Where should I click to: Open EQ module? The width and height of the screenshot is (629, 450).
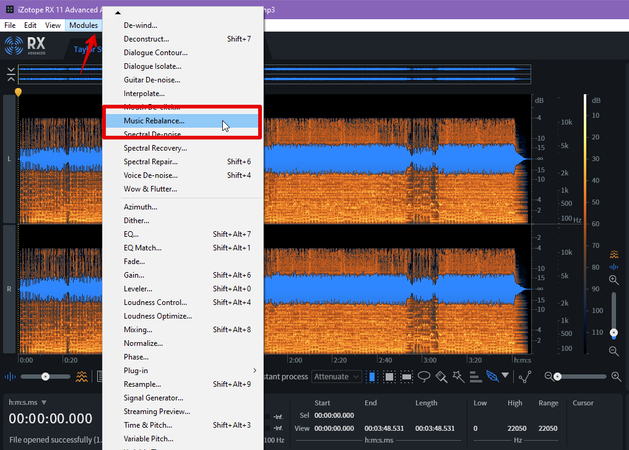pos(183,234)
